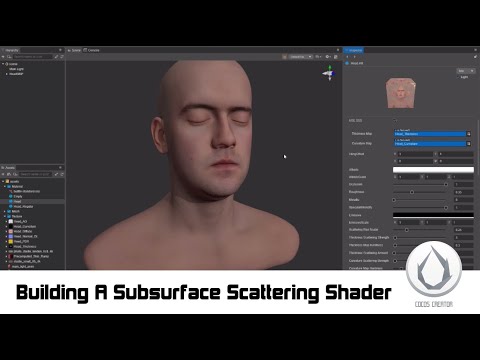
Task: Expand the HeadHRP node
Action: coord(7,74)
